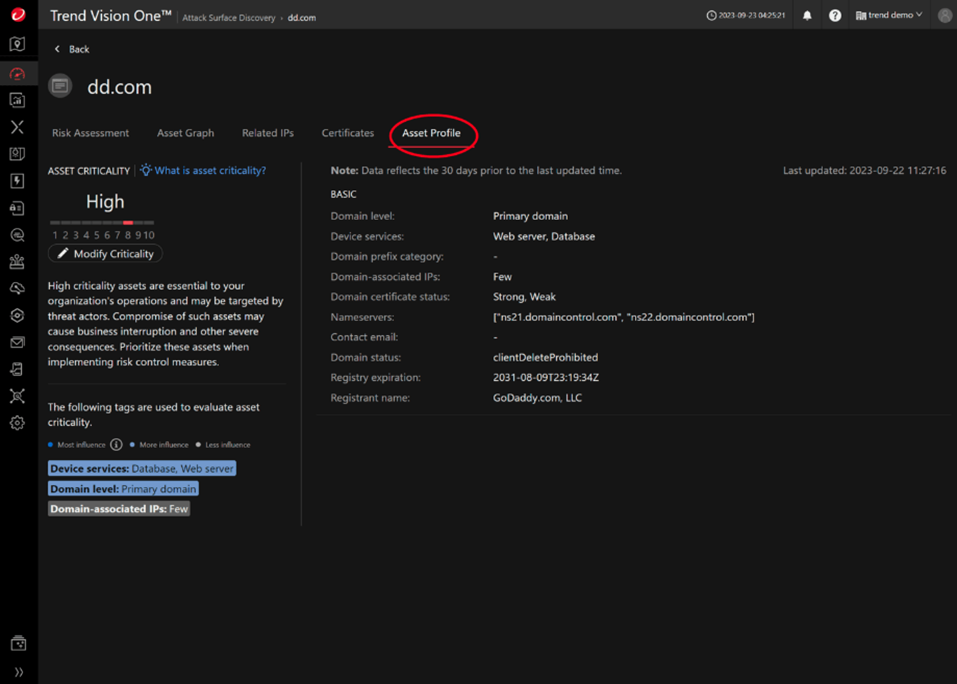Viewport: 957px width, 684px height.
Task: Open the map-pin sidebar icon
Action: [18, 44]
